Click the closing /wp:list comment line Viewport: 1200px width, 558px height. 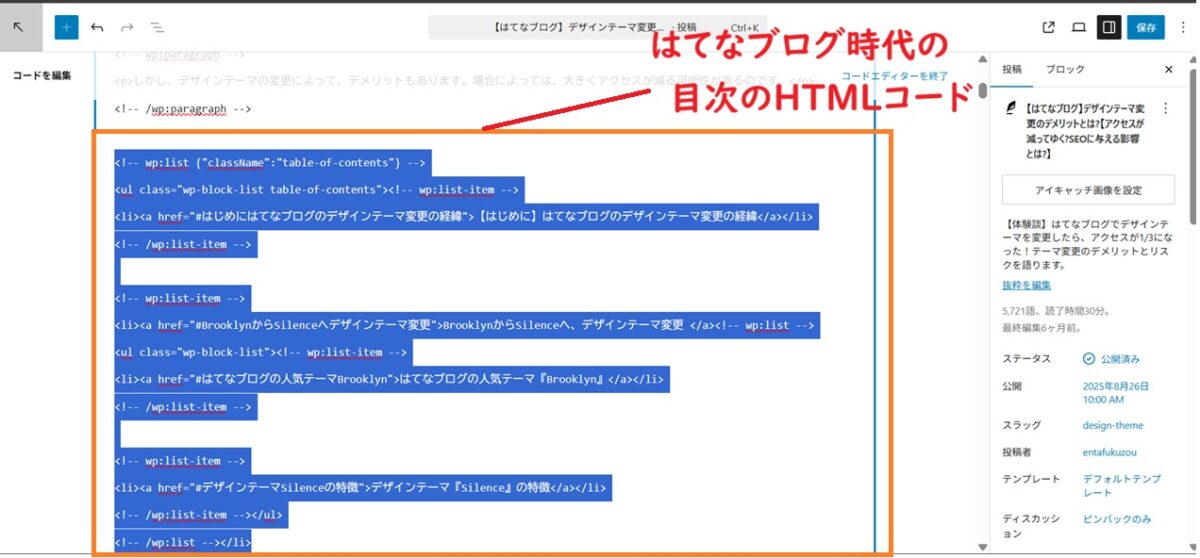tap(183, 542)
